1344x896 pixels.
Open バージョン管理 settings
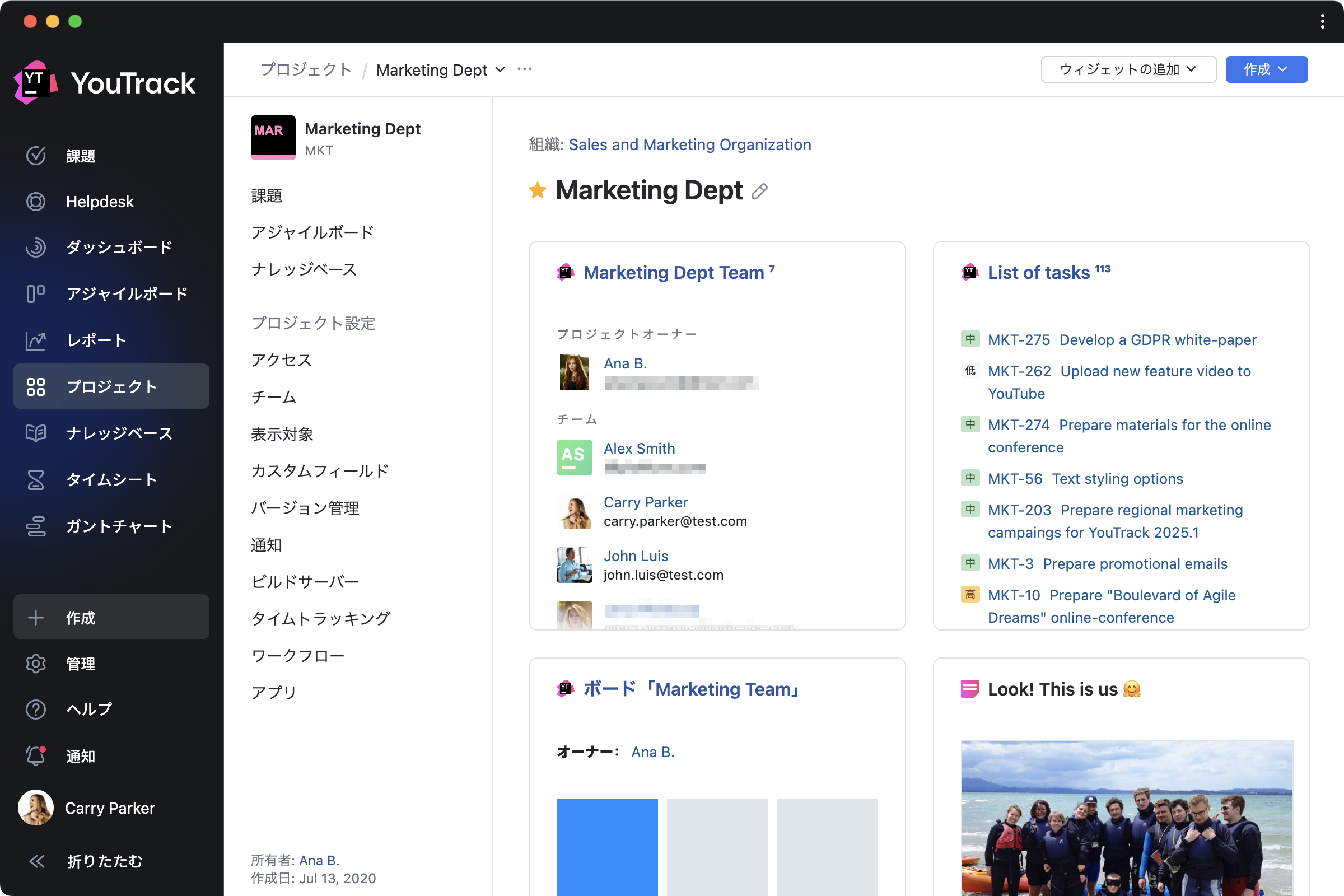[305, 507]
